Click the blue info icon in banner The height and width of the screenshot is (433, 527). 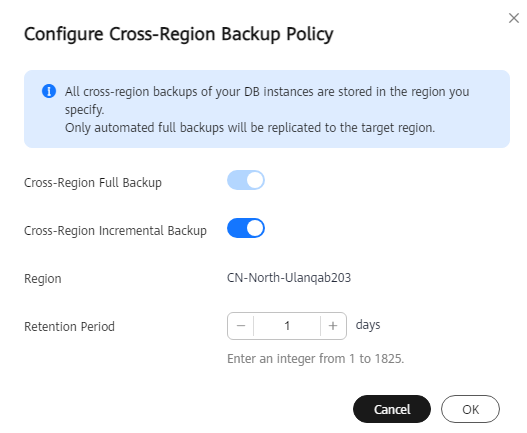(x=49, y=91)
